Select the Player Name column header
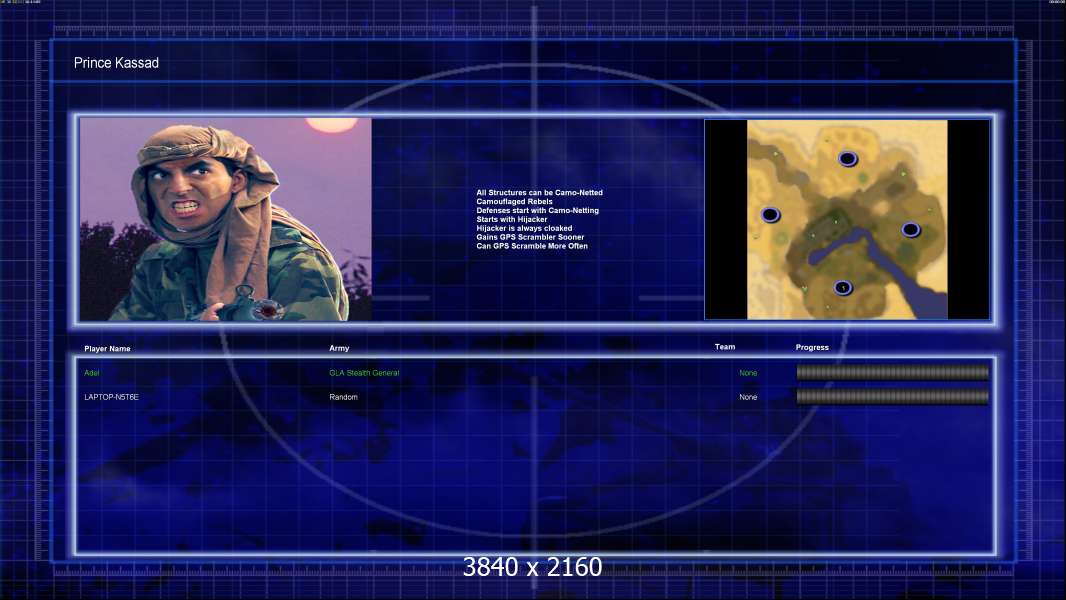 pyautogui.click(x=107, y=349)
